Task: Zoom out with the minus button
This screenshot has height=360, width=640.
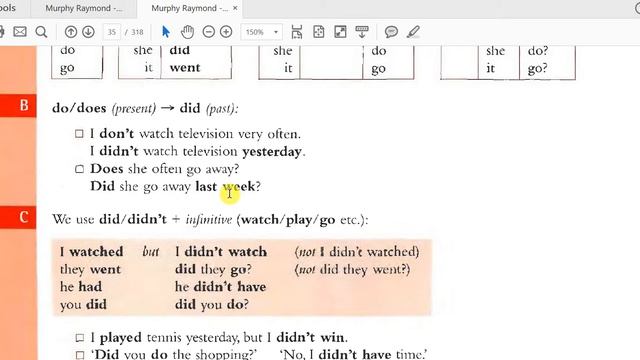Action: click(x=209, y=31)
